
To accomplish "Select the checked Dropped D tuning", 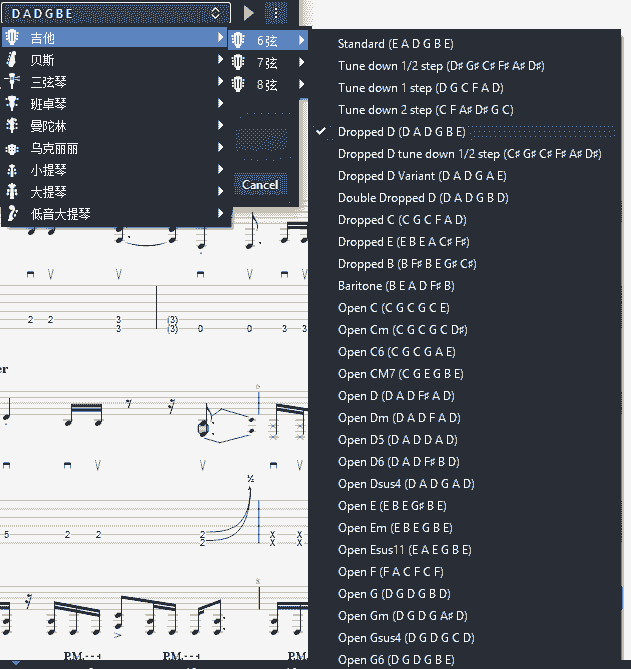I will click(x=401, y=132).
